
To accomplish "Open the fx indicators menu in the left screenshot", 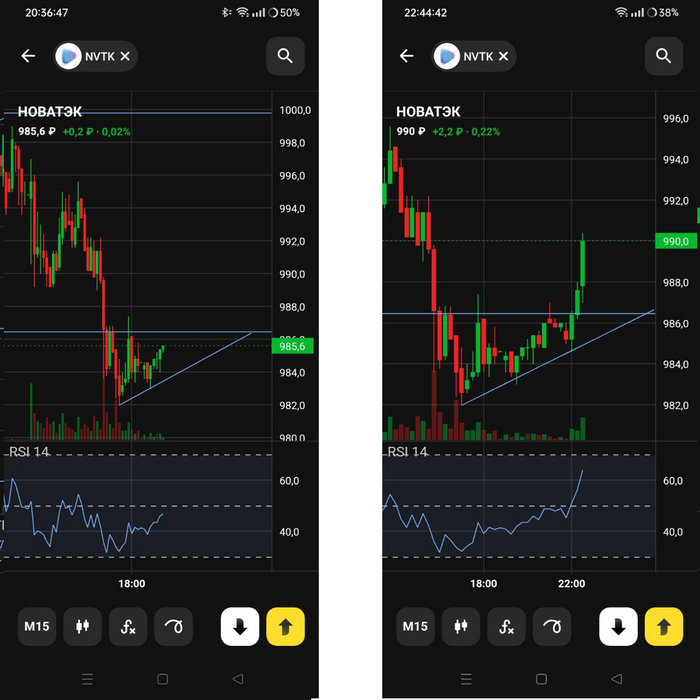I will (x=128, y=627).
